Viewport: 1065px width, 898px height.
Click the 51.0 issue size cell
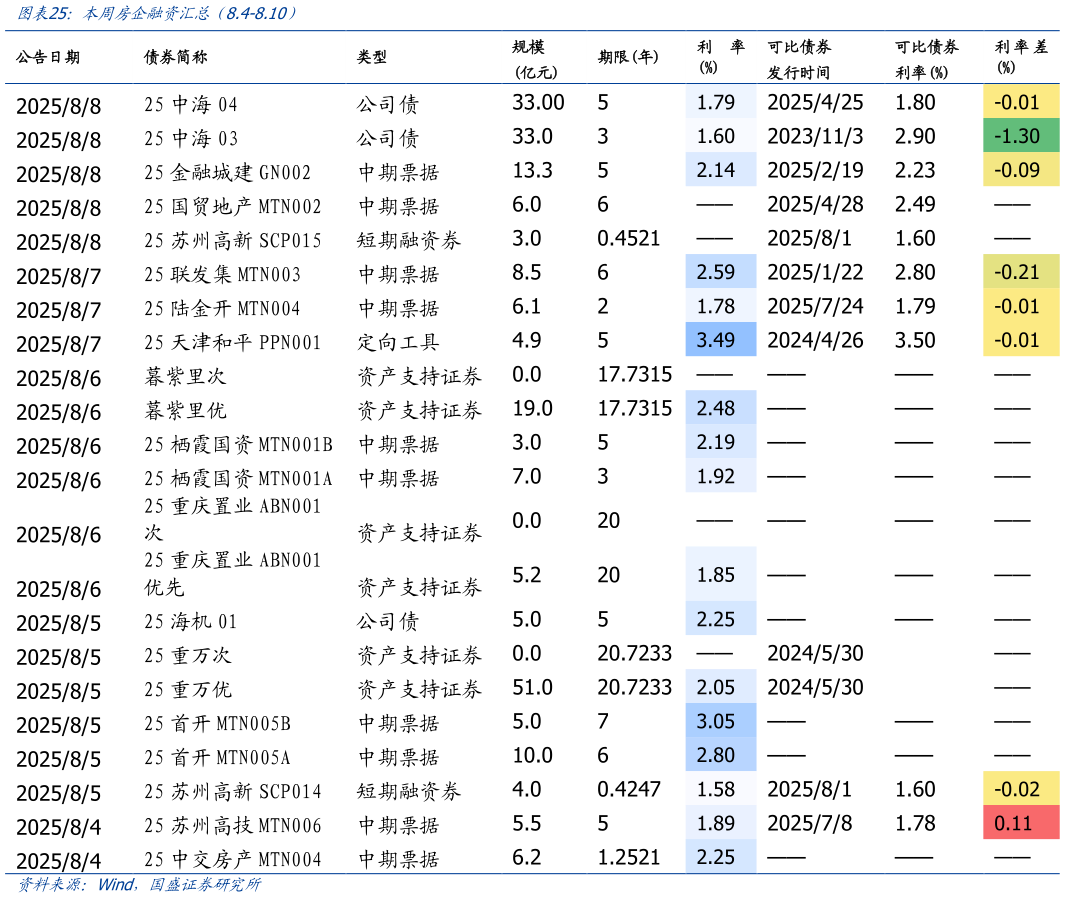click(532, 687)
